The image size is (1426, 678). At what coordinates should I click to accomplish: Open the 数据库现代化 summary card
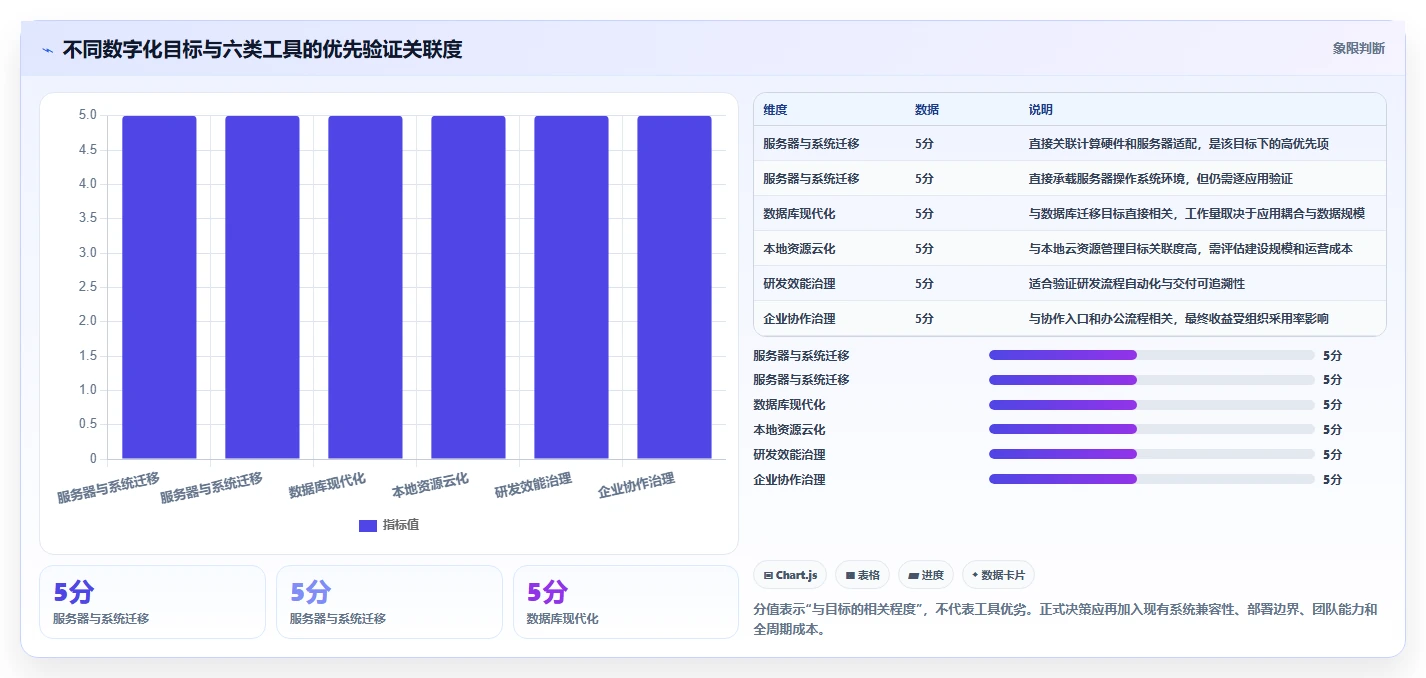[625, 602]
